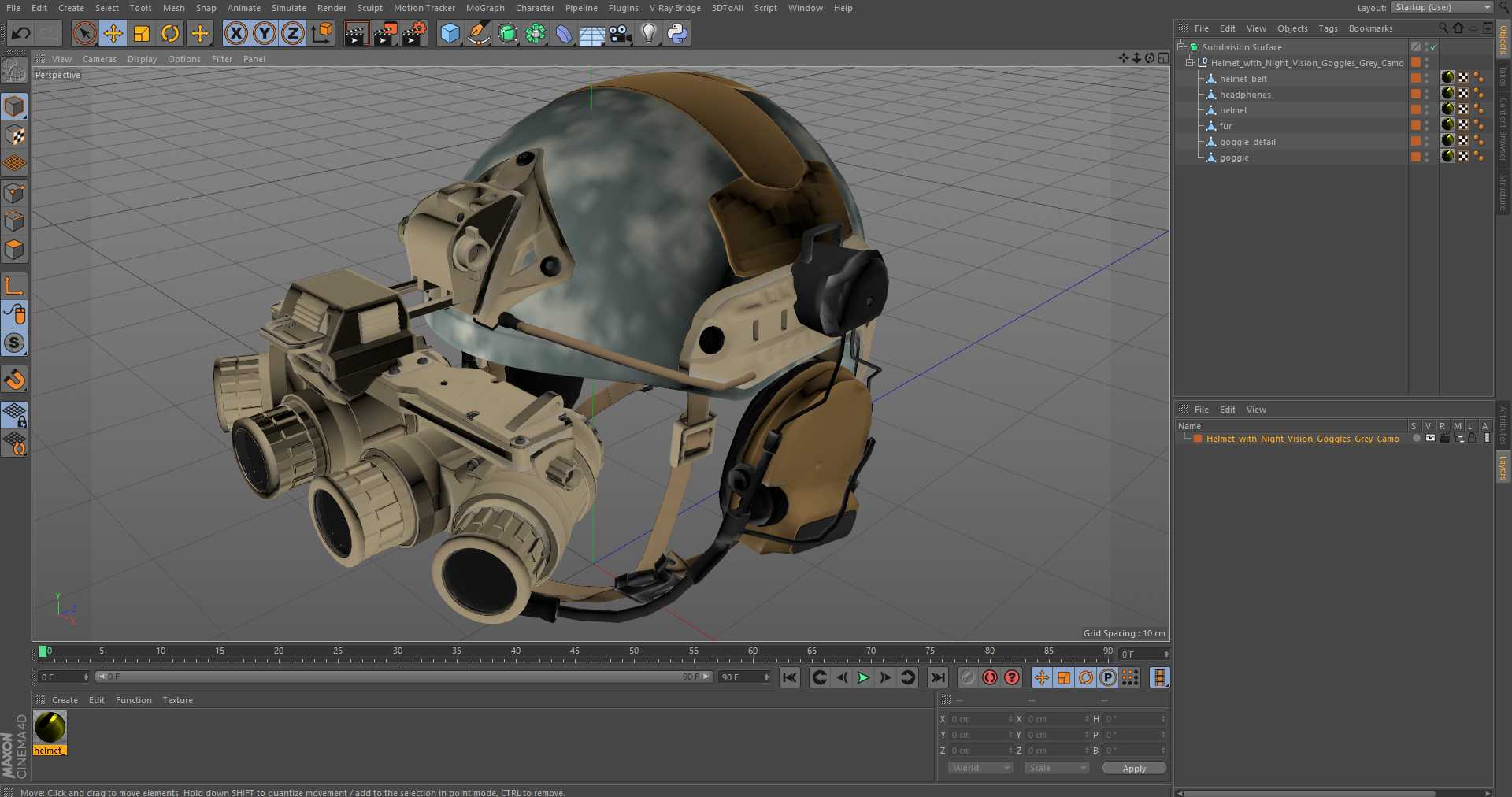Add a light object bulb icon

(649, 33)
